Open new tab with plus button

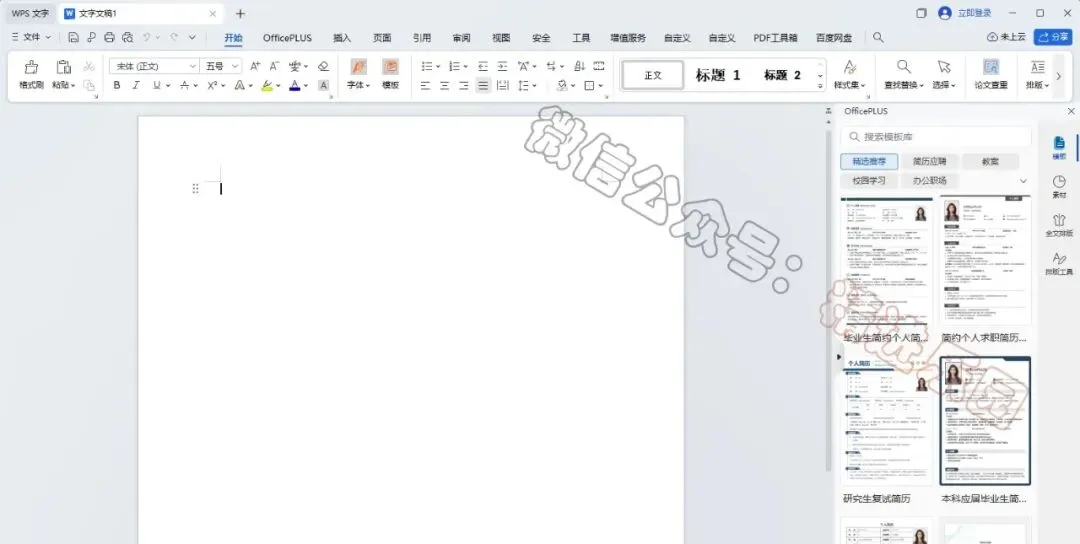coord(240,13)
